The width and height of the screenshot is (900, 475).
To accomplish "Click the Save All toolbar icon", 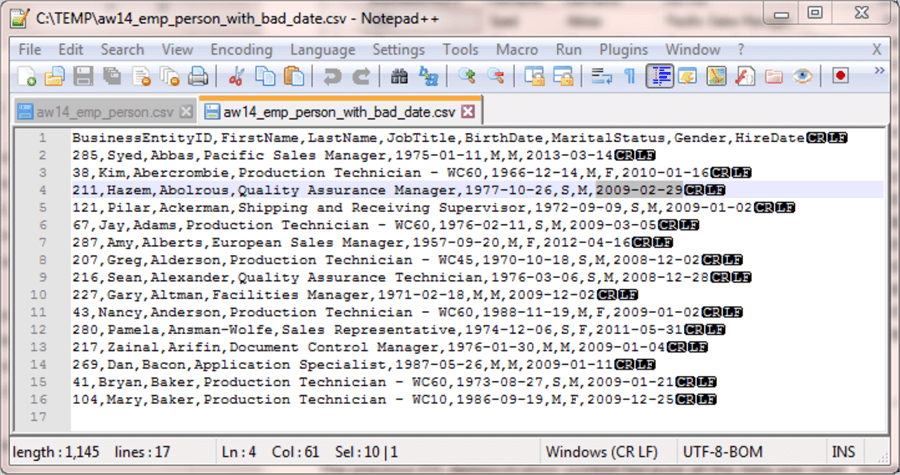I will pos(112,76).
